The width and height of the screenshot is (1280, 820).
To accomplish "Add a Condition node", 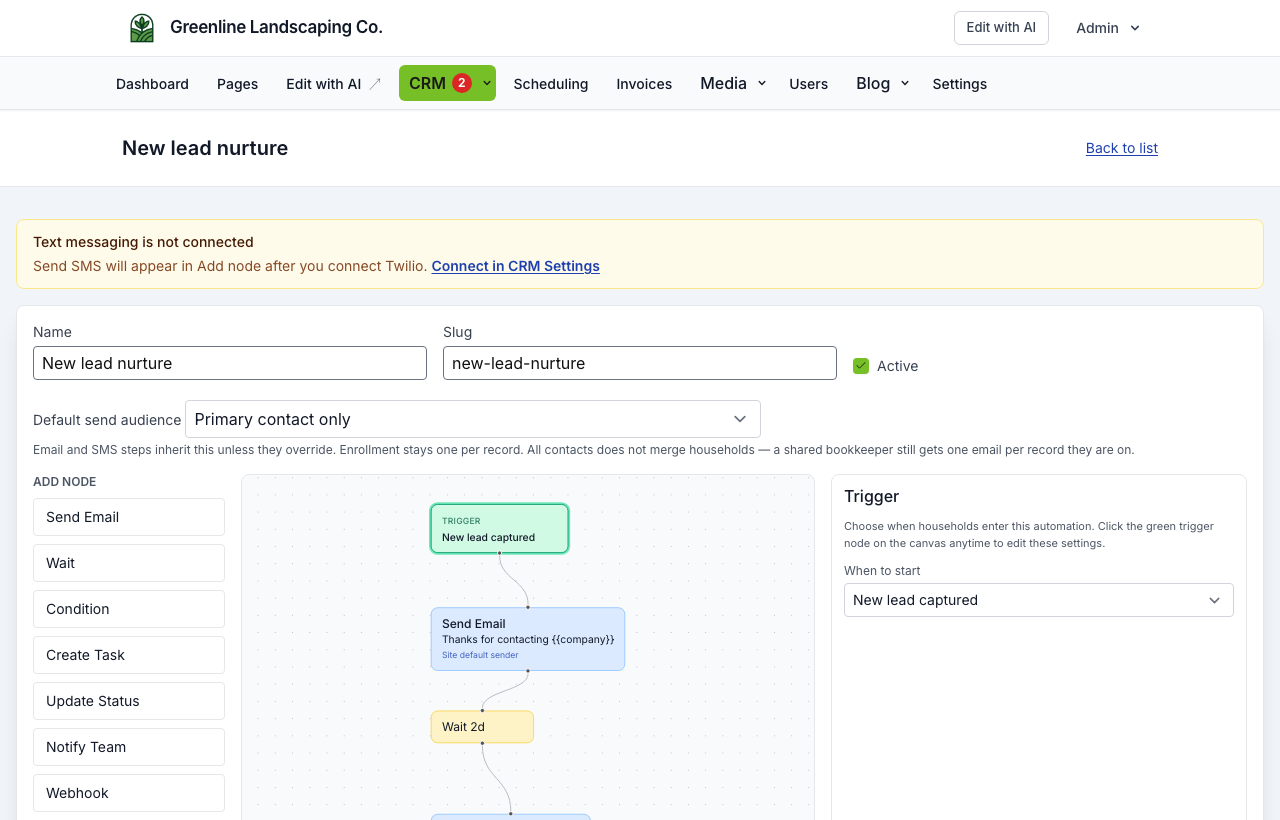I will point(129,609).
